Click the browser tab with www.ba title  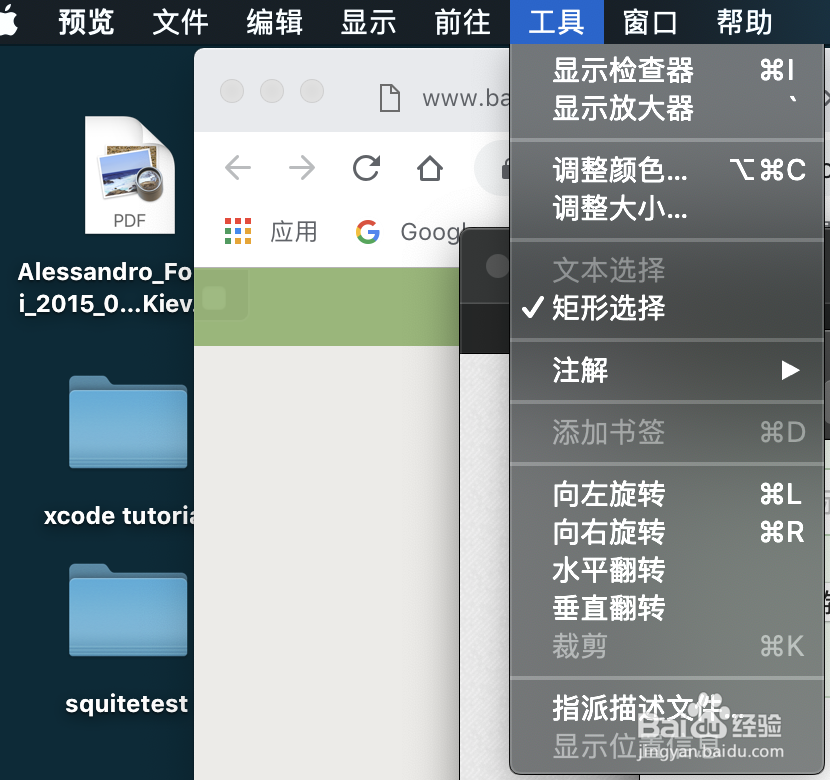444,98
